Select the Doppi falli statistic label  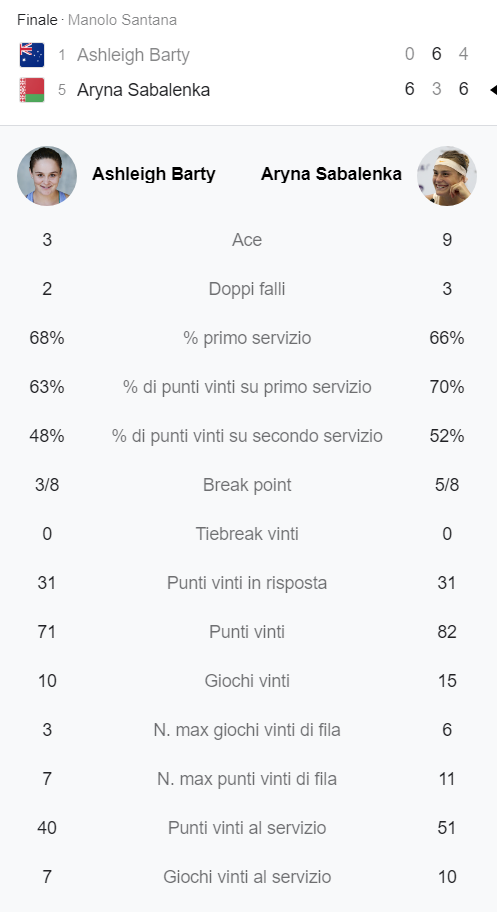tap(247, 289)
